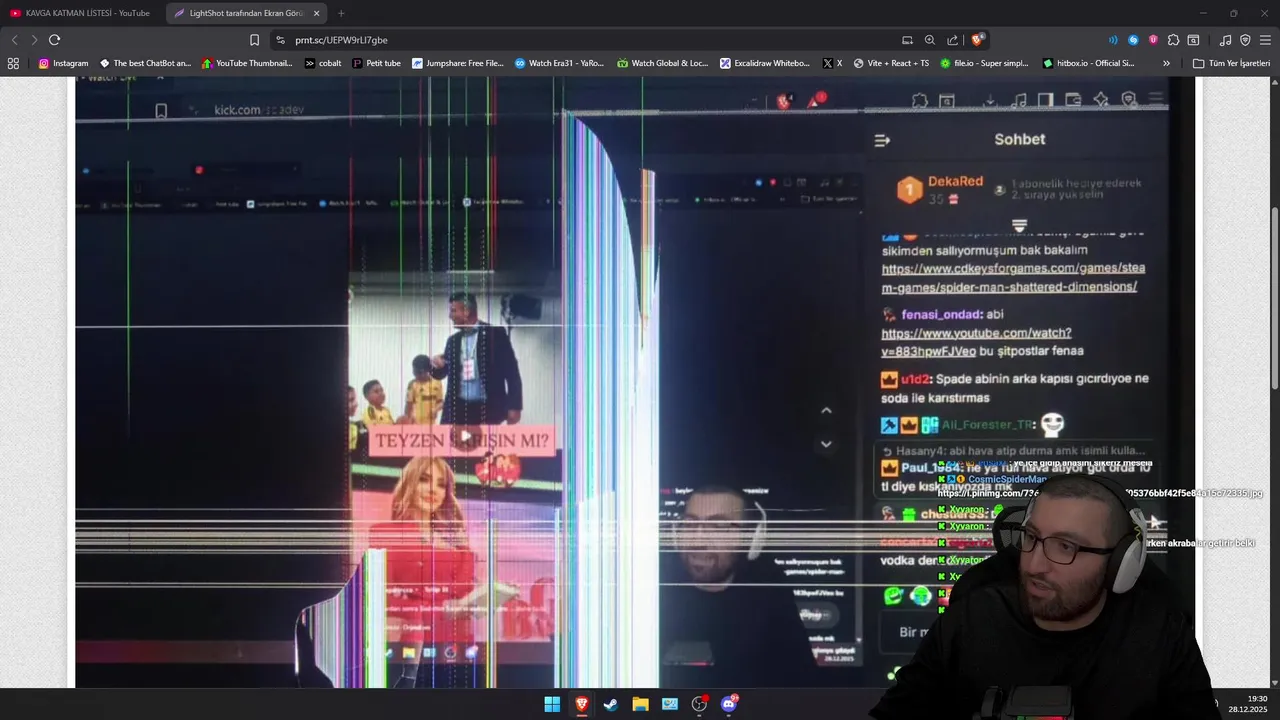Open the pink U shield extension

1153,40
